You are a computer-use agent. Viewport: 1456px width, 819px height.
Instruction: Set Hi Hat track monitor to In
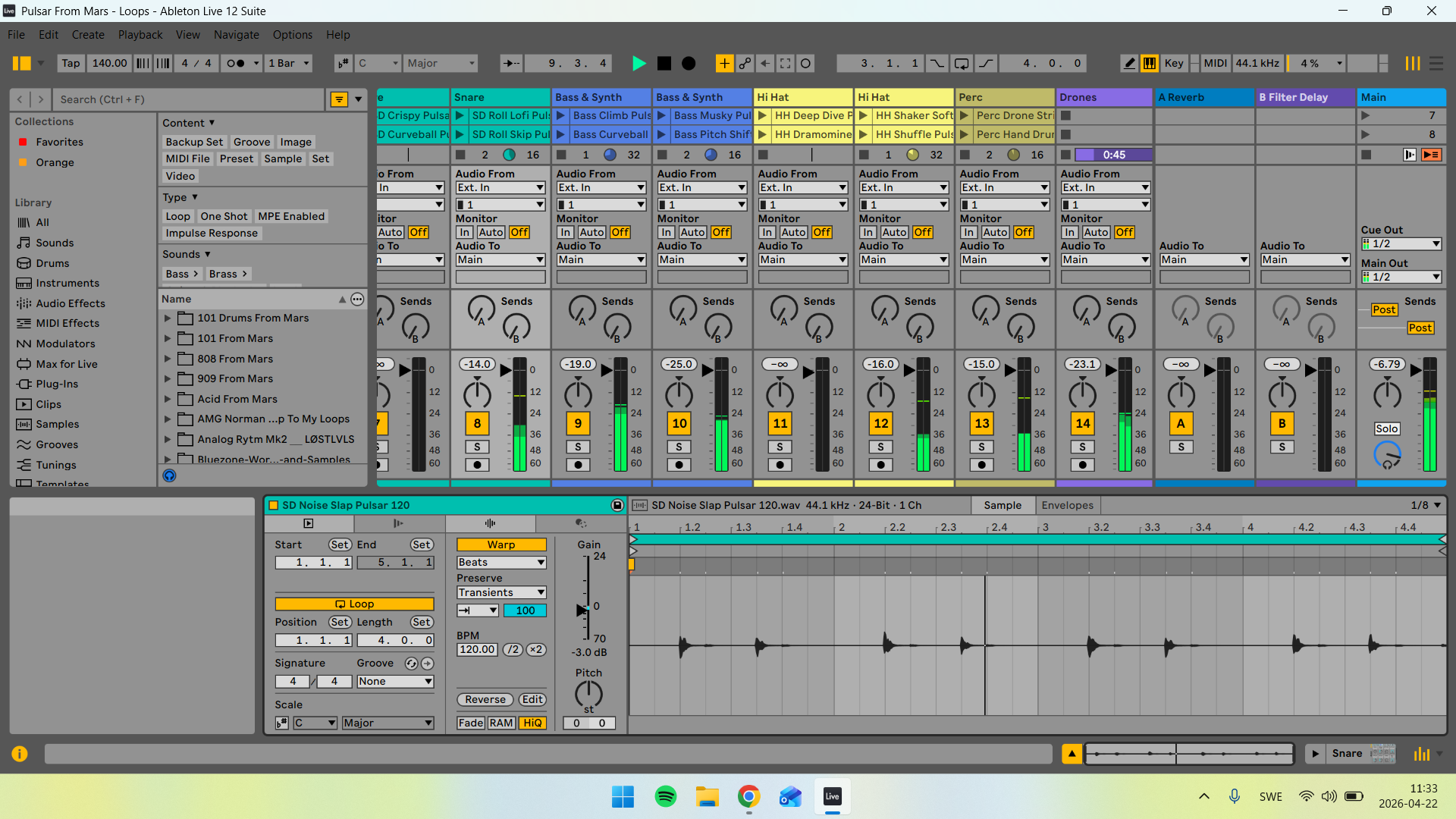[x=767, y=232]
